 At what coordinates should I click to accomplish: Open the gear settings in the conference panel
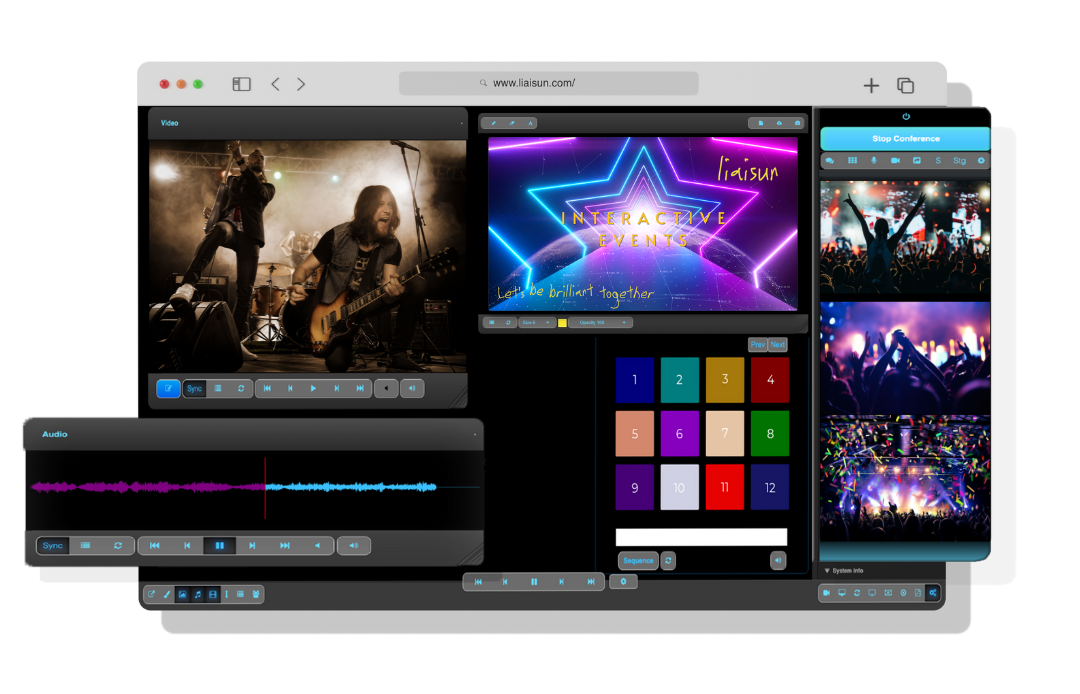click(981, 160)
